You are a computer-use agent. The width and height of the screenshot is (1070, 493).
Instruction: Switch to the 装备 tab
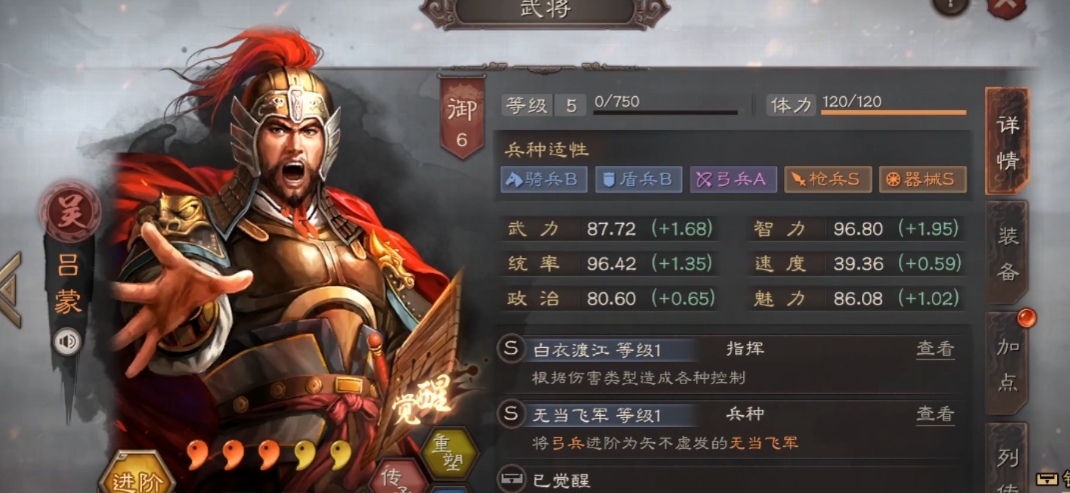[1007, 254]
